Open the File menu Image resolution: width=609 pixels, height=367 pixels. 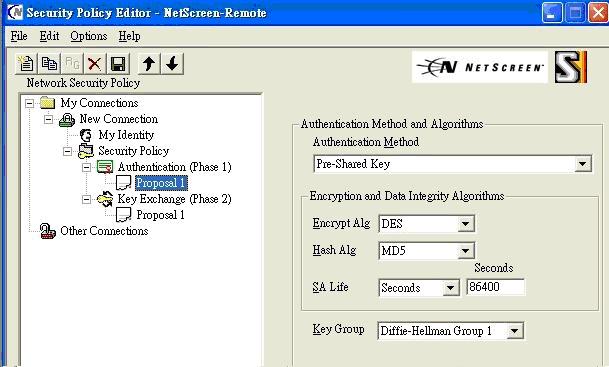point(19,36)
